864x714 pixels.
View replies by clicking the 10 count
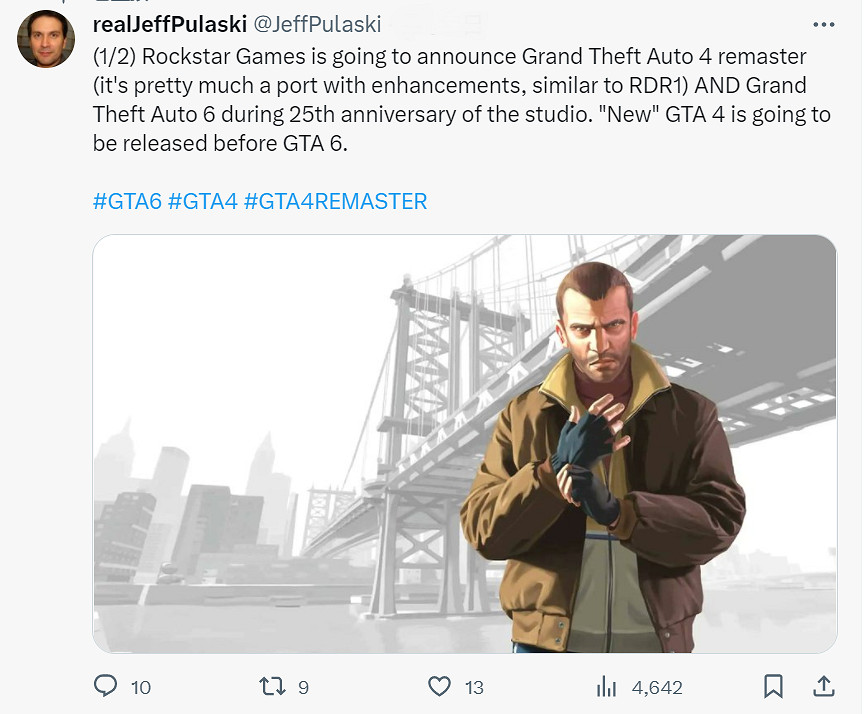click(x=139, y=687)
